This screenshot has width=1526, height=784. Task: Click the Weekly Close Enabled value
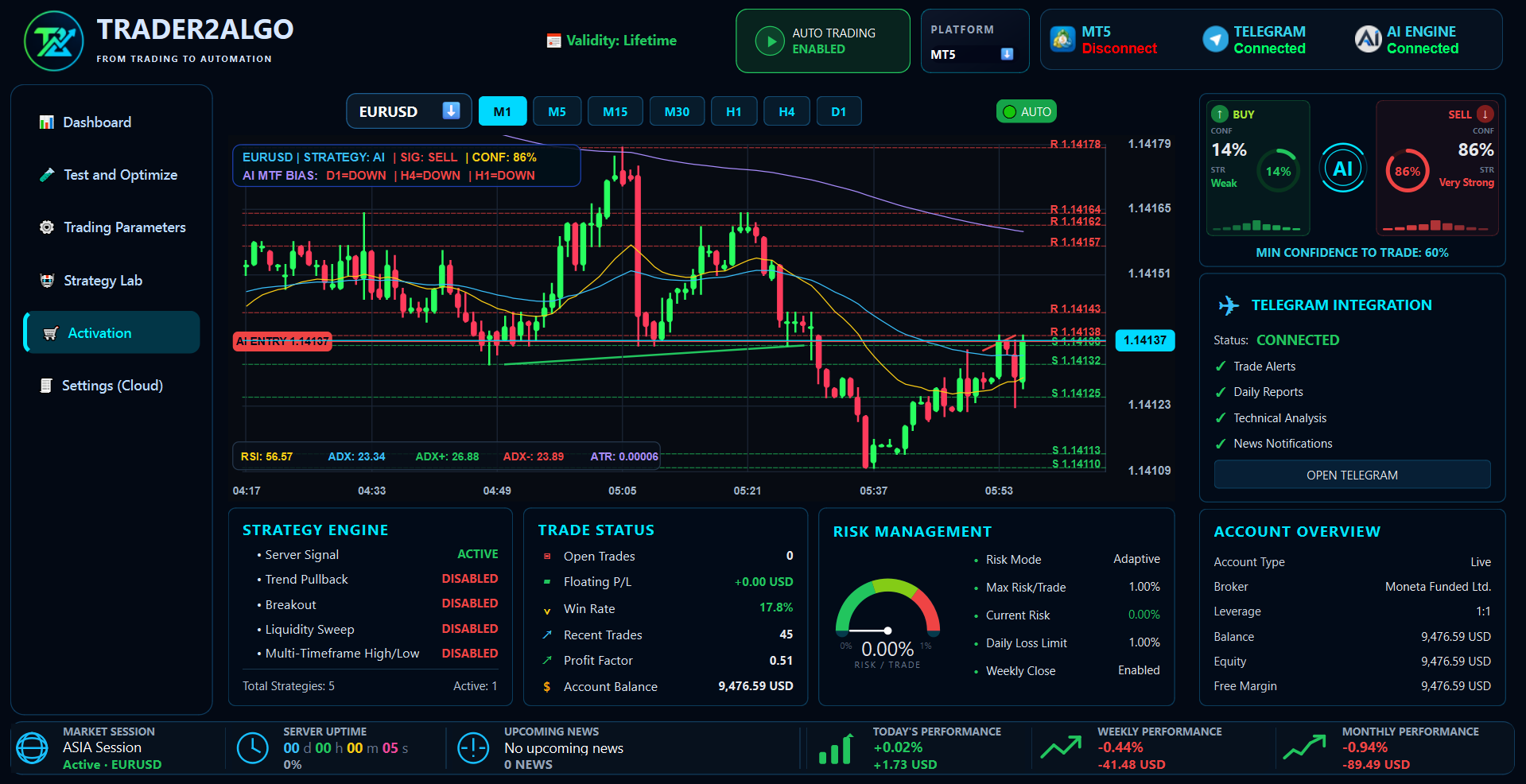[x=1139, y=670]
